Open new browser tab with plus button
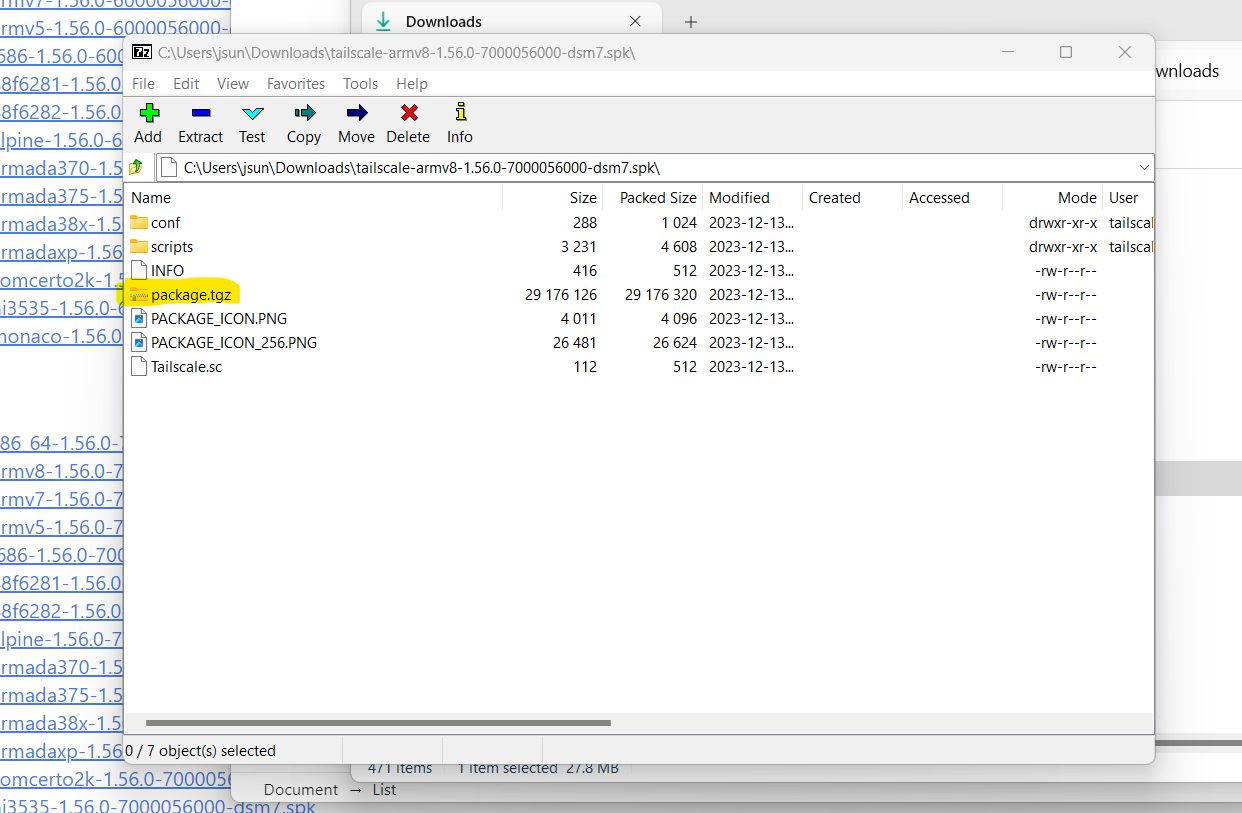Image resolution: width=1242 pixels, height=813 pixels. pos(690,22)
